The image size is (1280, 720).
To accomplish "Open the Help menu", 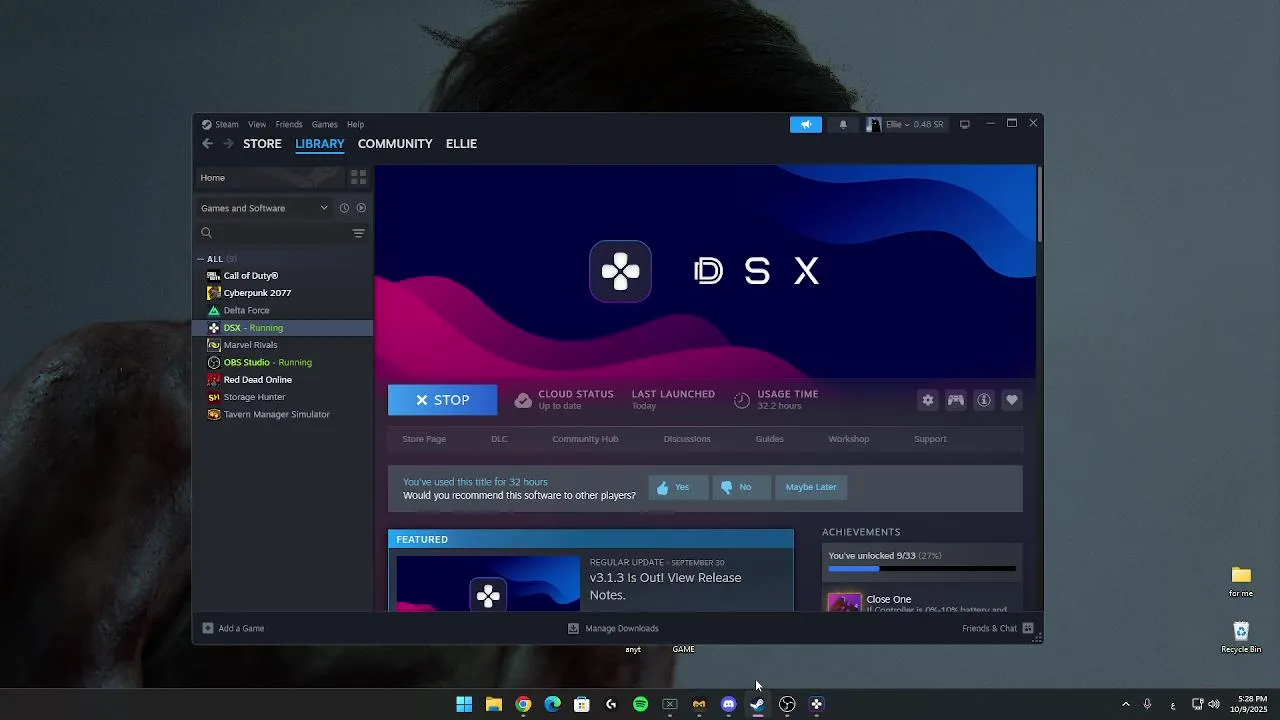I will coord(356,124).
